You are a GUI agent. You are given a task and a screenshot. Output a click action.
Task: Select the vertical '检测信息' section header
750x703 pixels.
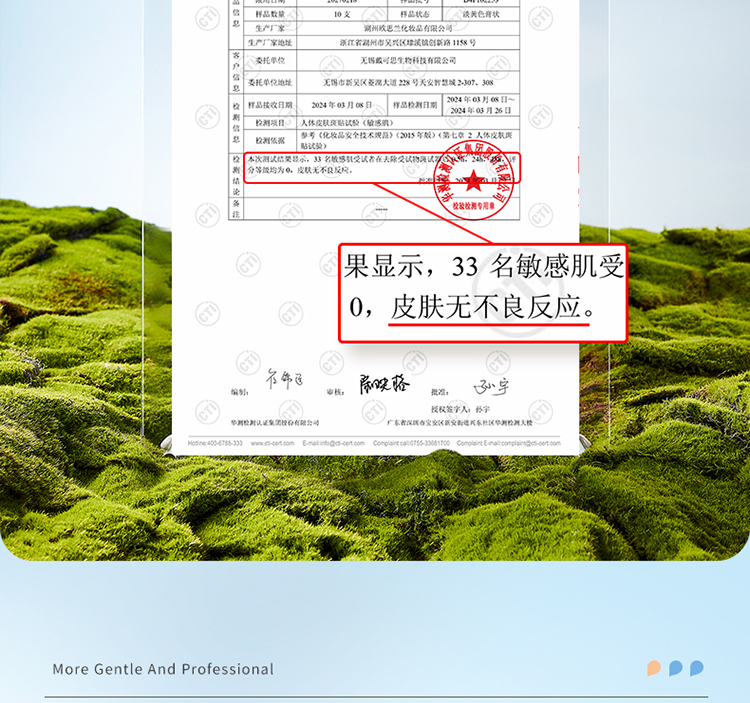(236, 123)
